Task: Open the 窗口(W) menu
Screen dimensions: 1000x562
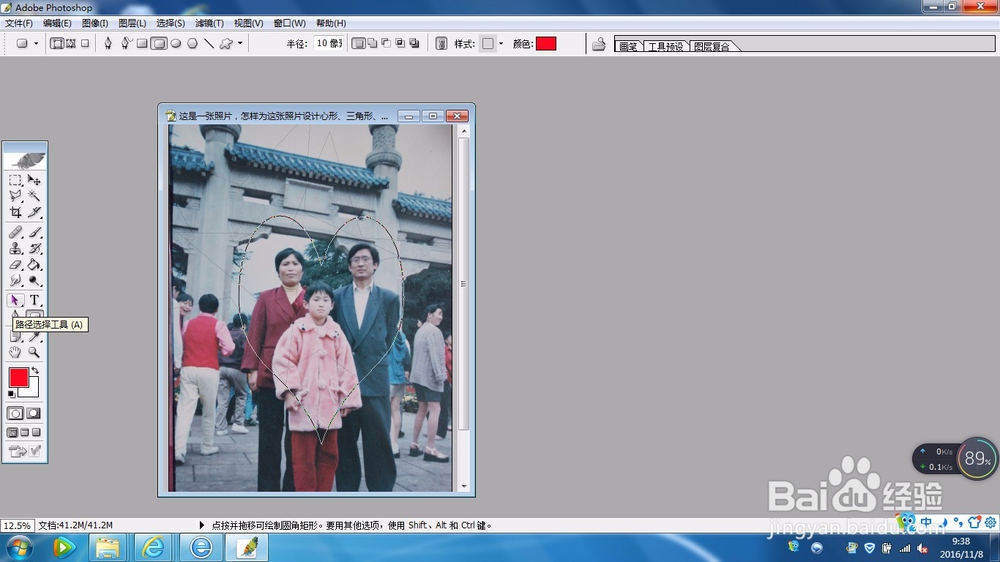Action: point(290,23)
